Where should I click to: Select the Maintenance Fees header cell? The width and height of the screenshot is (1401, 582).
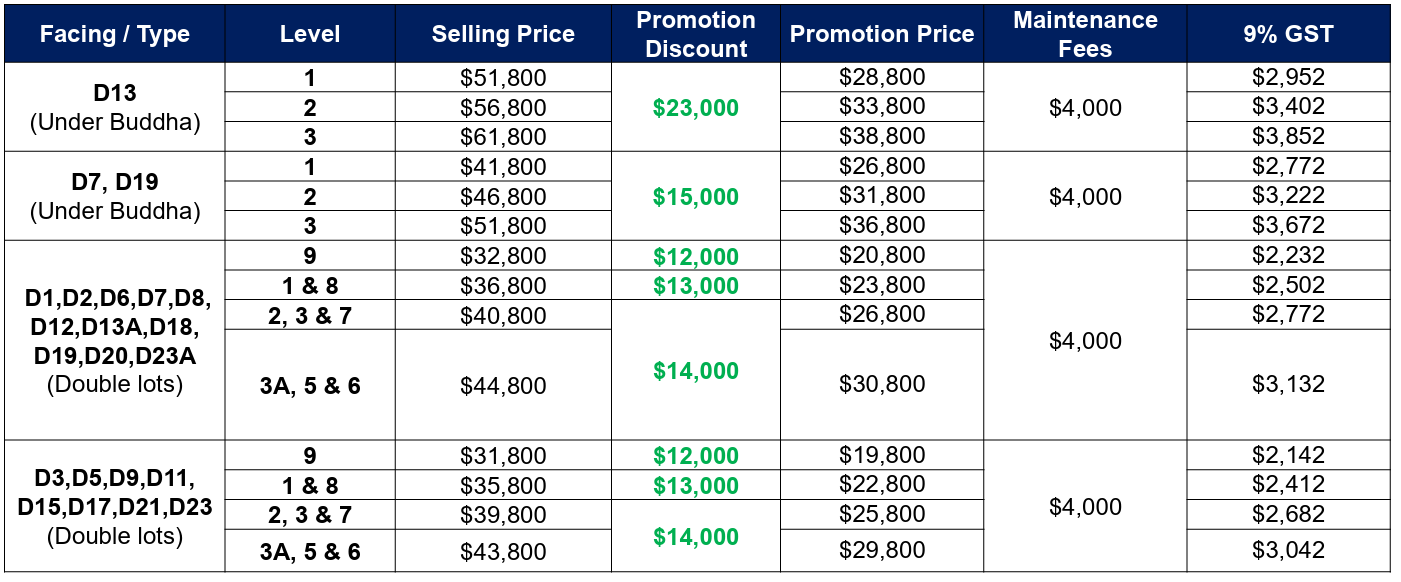[x=1085, y=34]
